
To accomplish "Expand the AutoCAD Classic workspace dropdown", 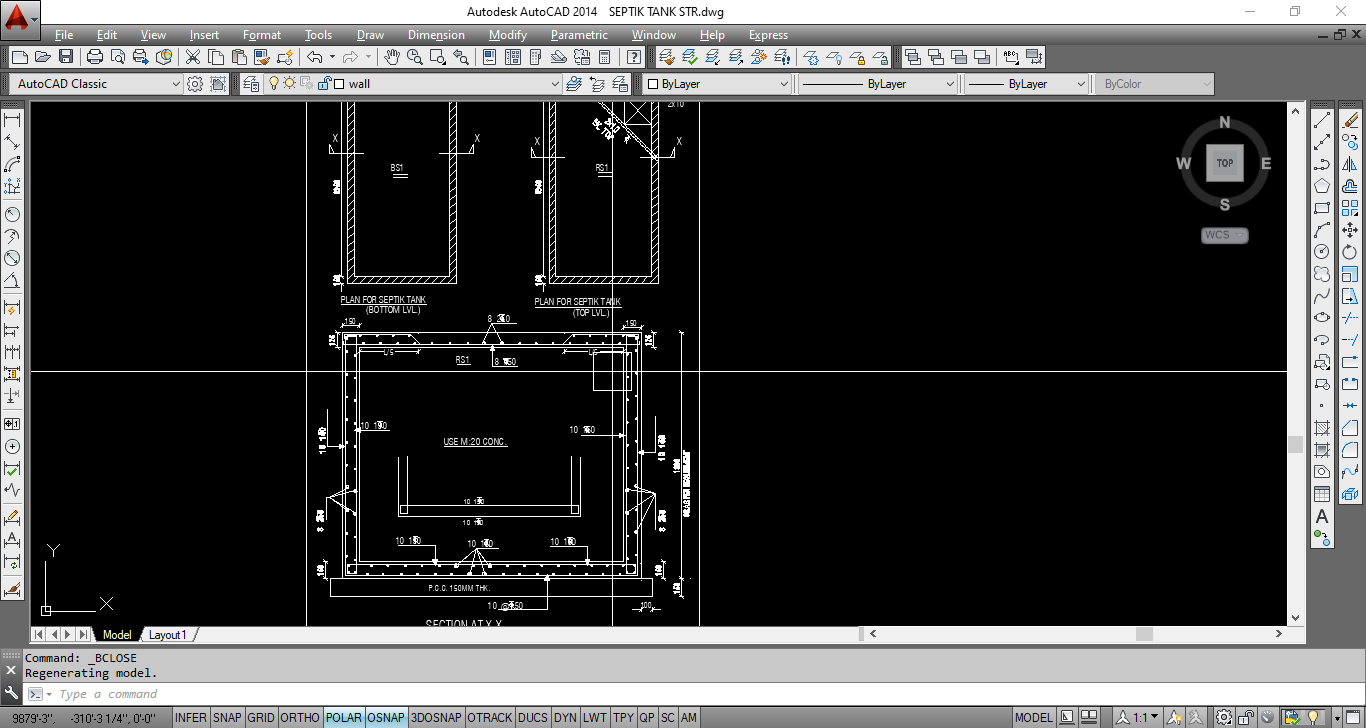I will tap(176, 84).
